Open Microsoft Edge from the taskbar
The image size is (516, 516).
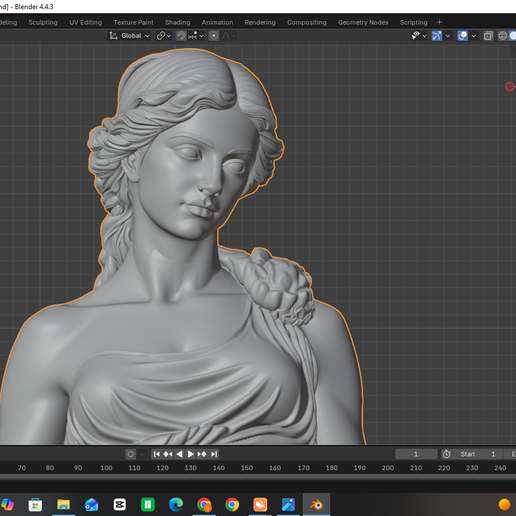click(176, 505)
